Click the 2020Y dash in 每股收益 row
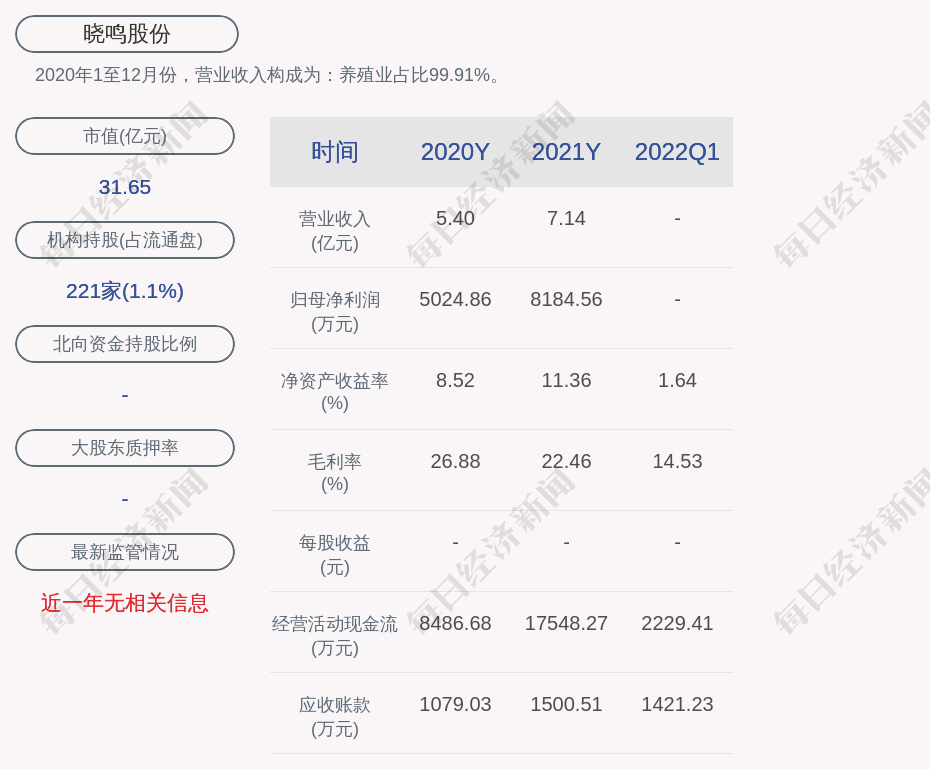The image size is (930, 769). click(x=456, y=543)
